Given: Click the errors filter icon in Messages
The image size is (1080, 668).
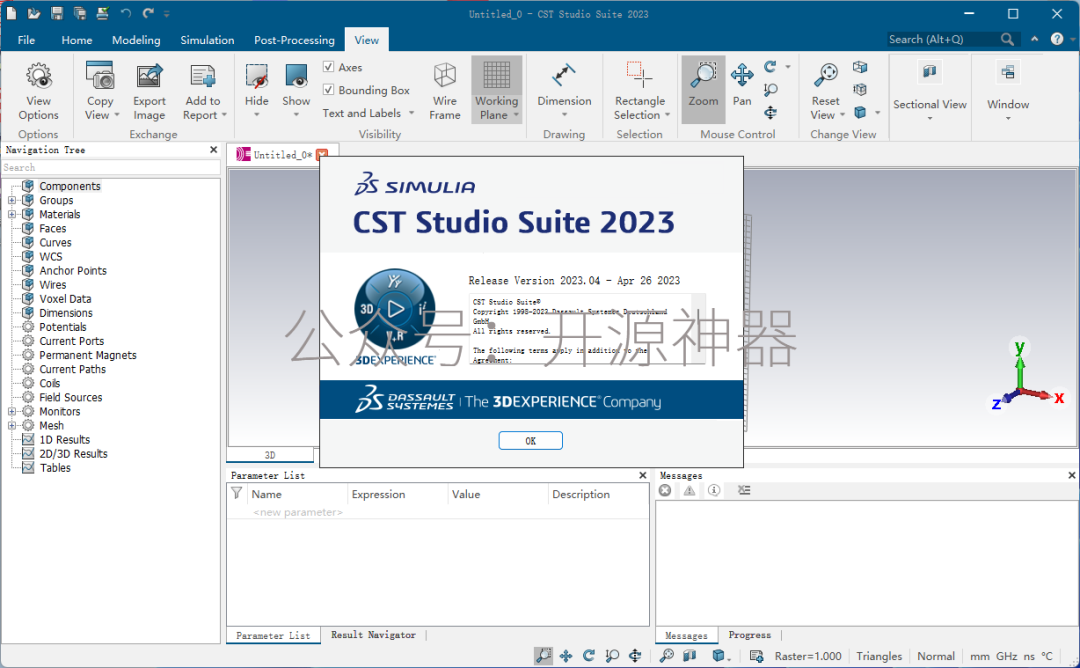Looking at the screenshot, I should [665, 490].
